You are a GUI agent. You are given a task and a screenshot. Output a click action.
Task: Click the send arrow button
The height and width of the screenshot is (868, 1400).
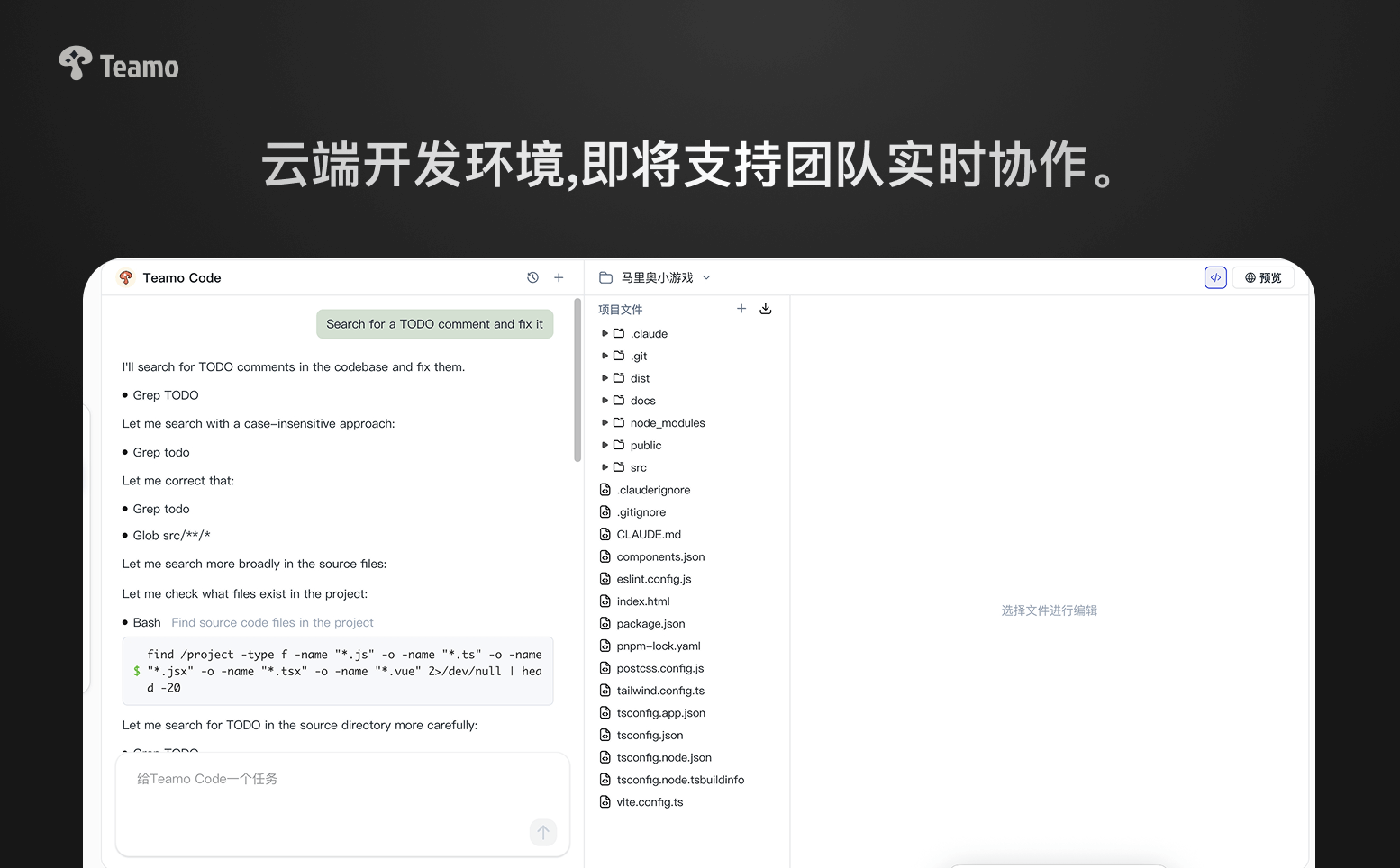tap(543, 832)
